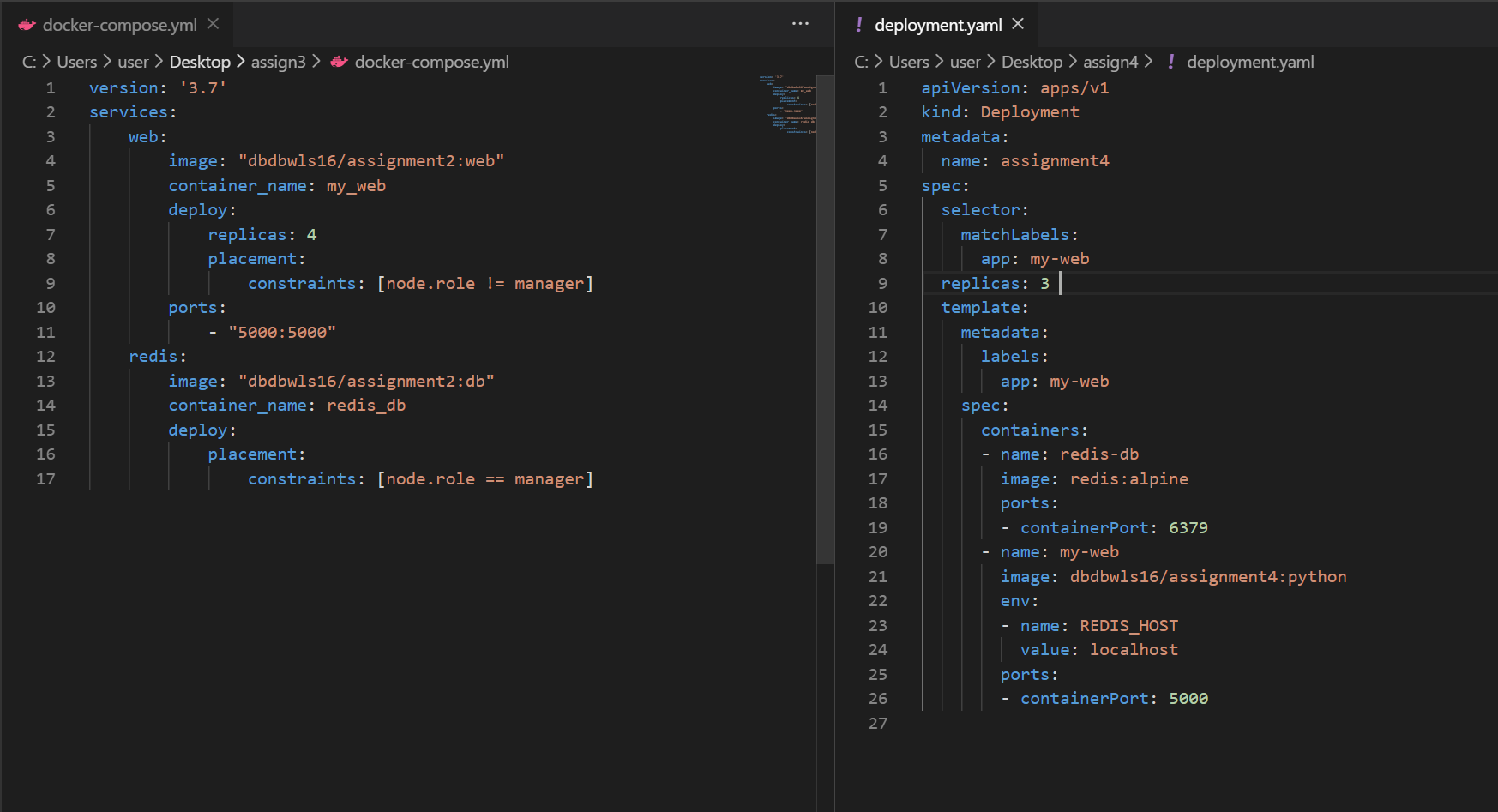Open the More Actions ellipsis menu
This screenshot has width=1498, height=812.
click(800, 24)
